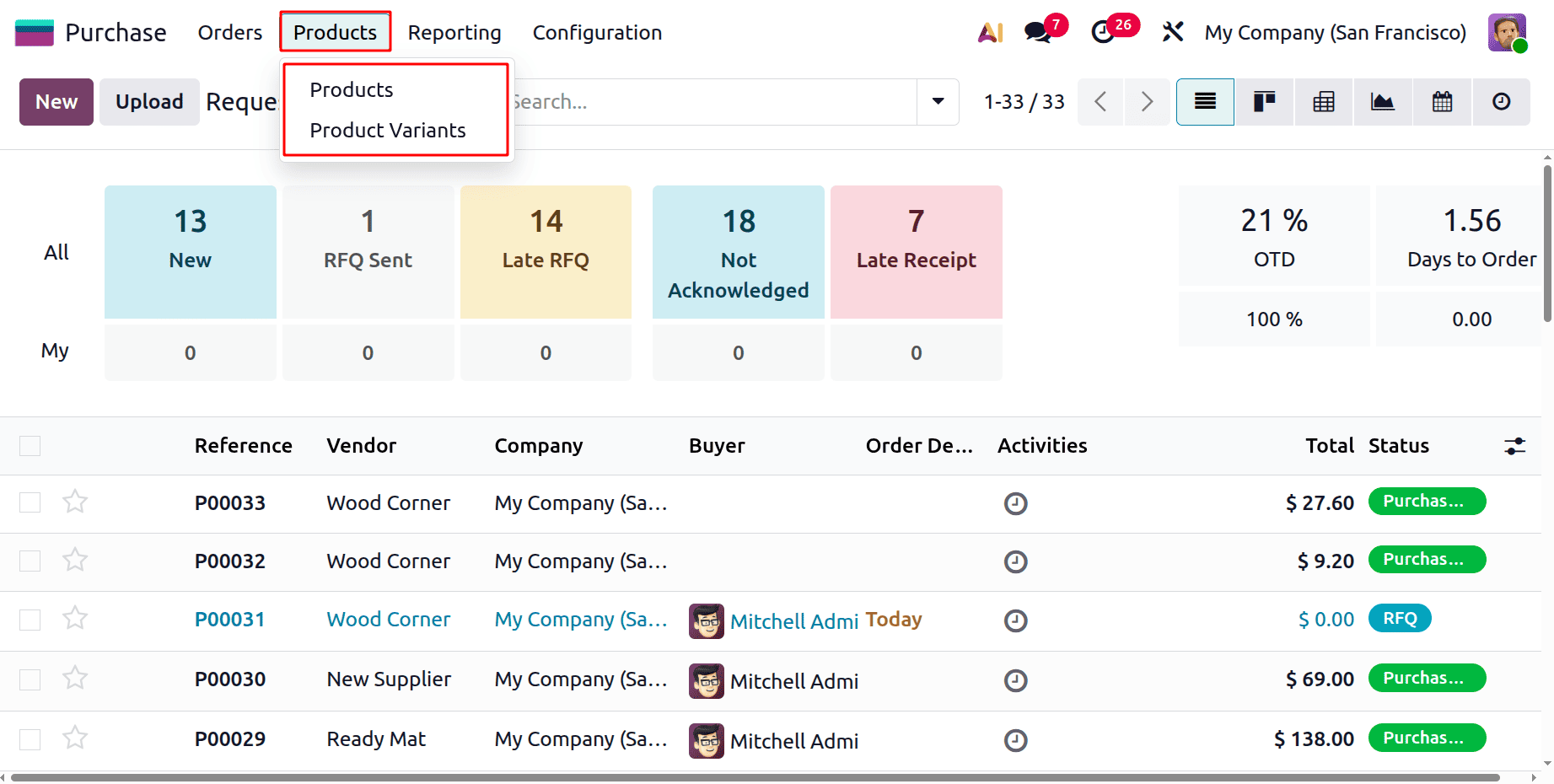1554x784 pixels.
Task: Select the checkbox on row P00033
Action: 30,502
